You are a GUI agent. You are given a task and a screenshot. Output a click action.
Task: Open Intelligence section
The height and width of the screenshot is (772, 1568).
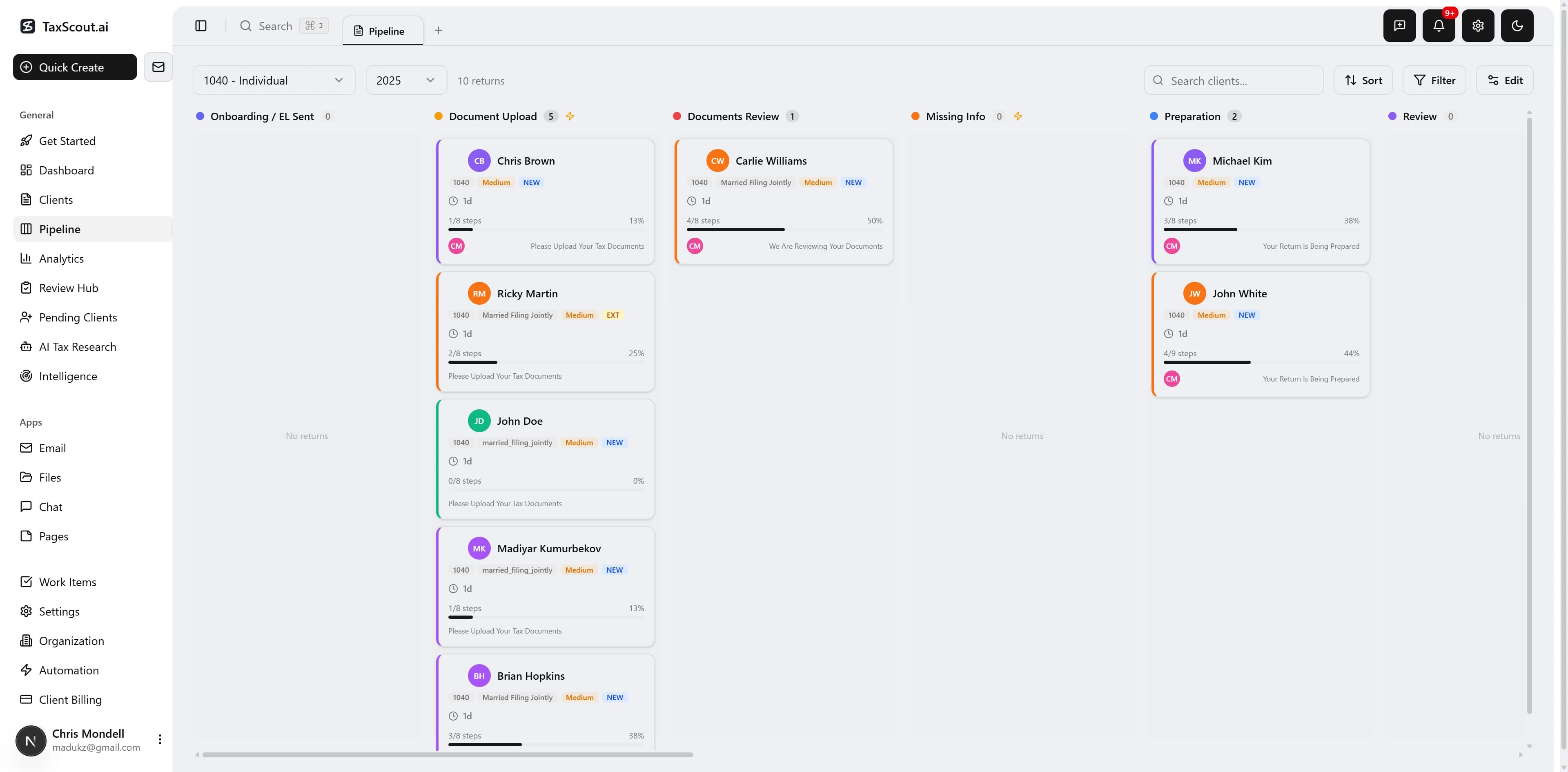tap(93, 376)
